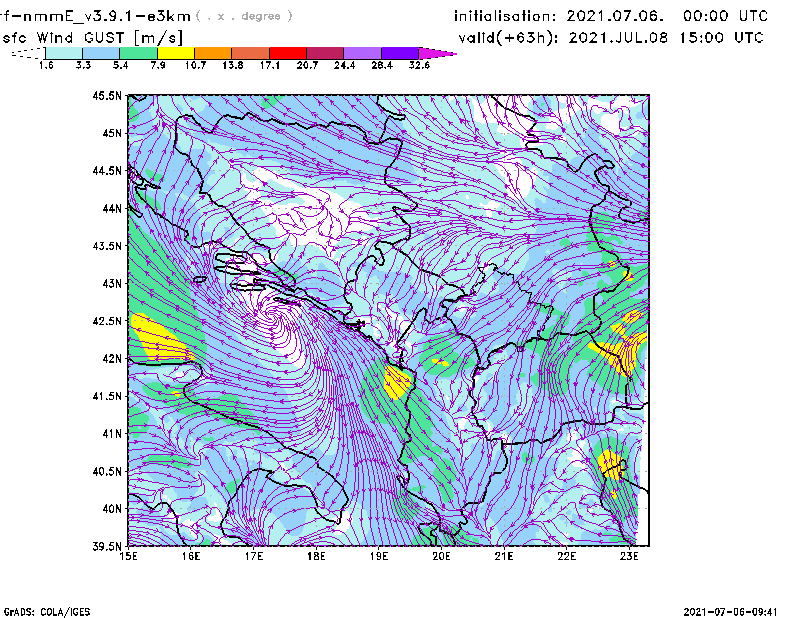Click the orange 10.7–13.8 legend swatch
The image size is (800, 618).
coord(213,53)
